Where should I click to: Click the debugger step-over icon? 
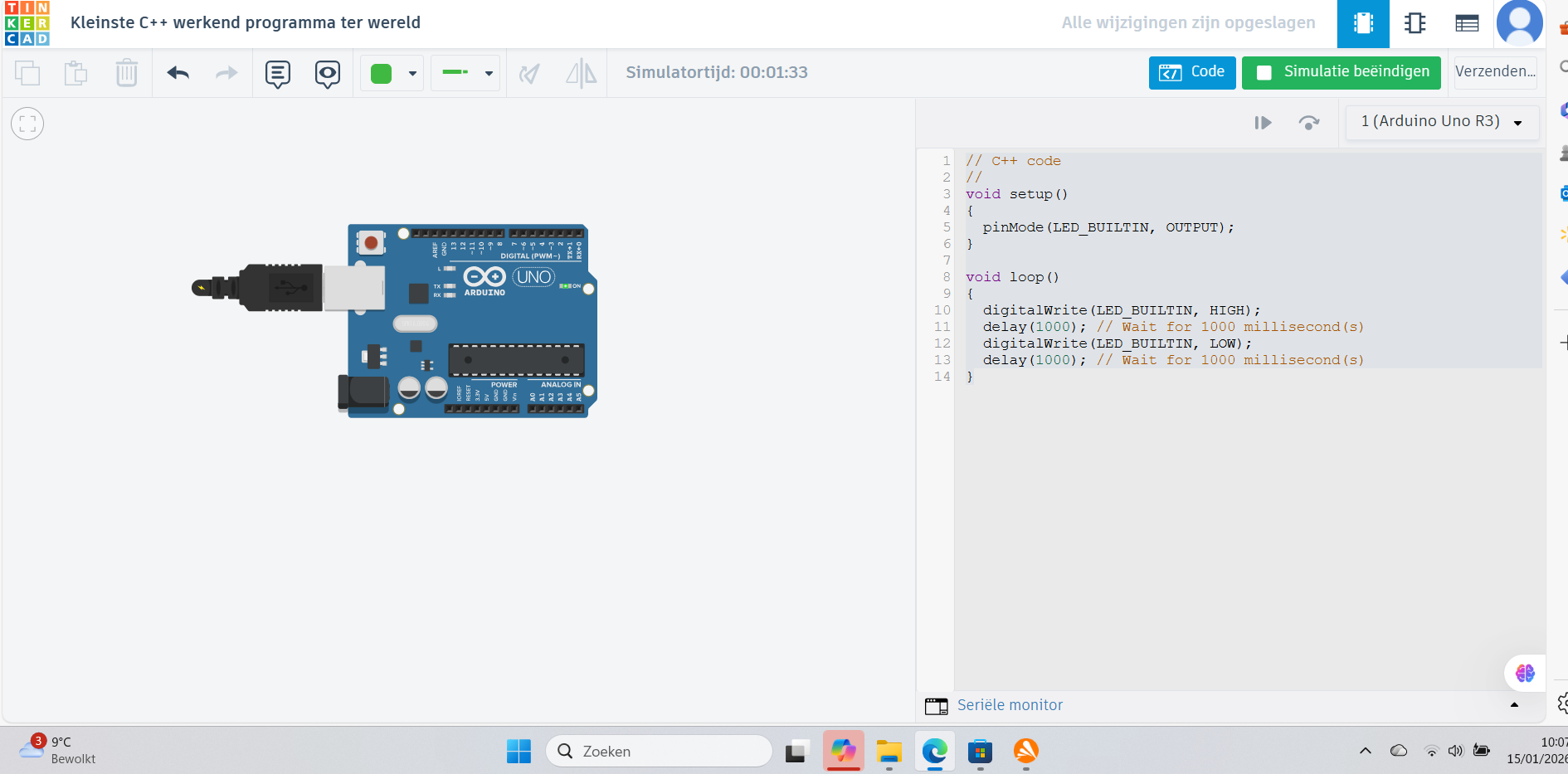click(1309, 123)
